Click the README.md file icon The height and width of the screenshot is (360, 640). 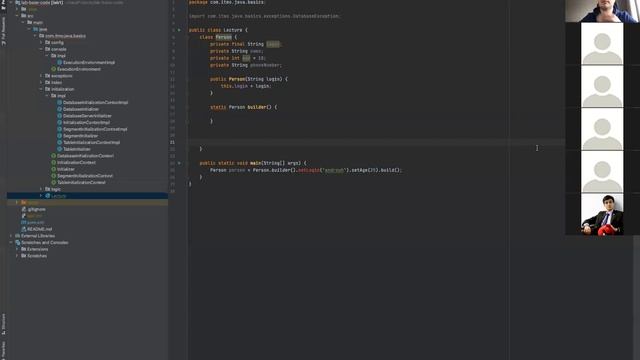24,229
